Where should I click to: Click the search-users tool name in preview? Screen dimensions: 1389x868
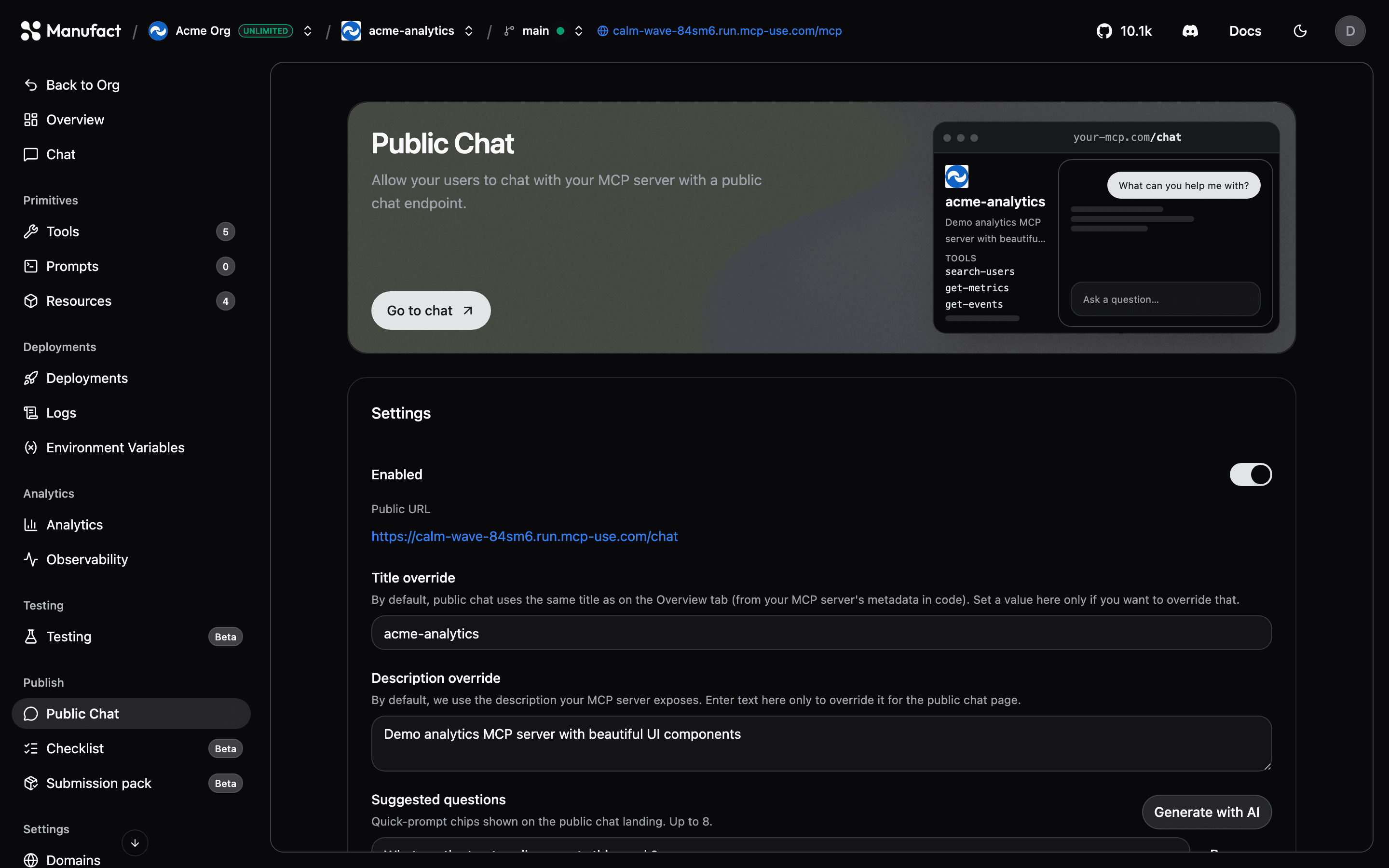coord(980,271)
